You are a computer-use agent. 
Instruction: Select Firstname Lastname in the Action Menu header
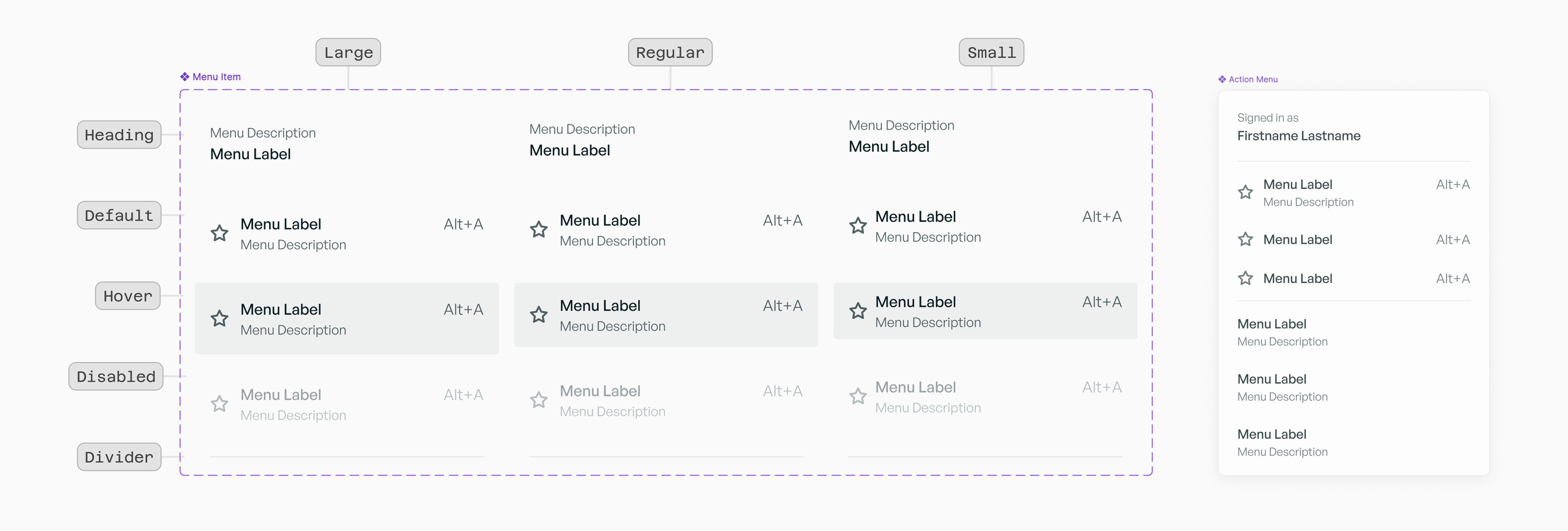tap(1298, 136)
